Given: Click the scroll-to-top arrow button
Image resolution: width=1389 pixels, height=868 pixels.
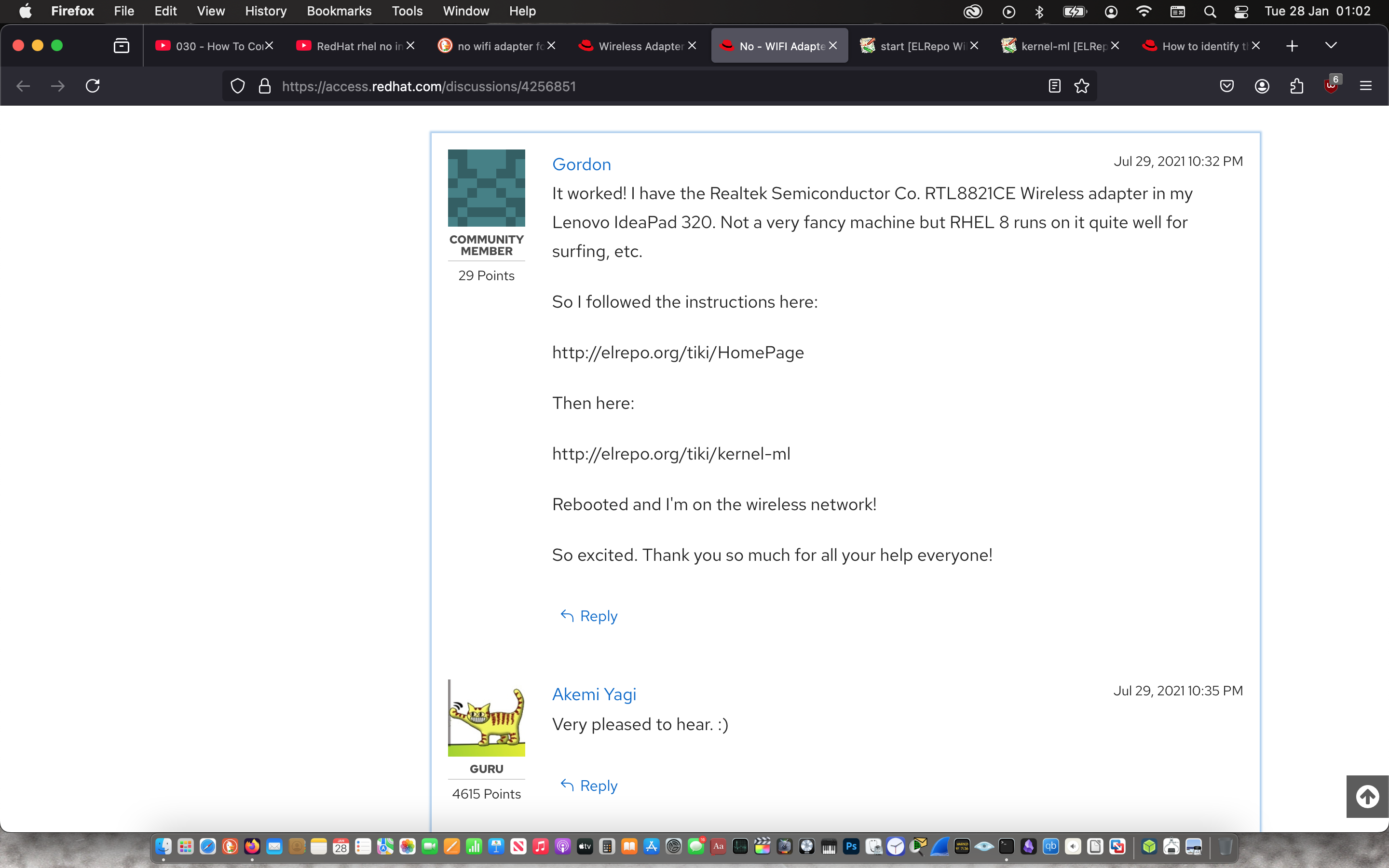Looking at the screenshot, I should pos(1367,796).
